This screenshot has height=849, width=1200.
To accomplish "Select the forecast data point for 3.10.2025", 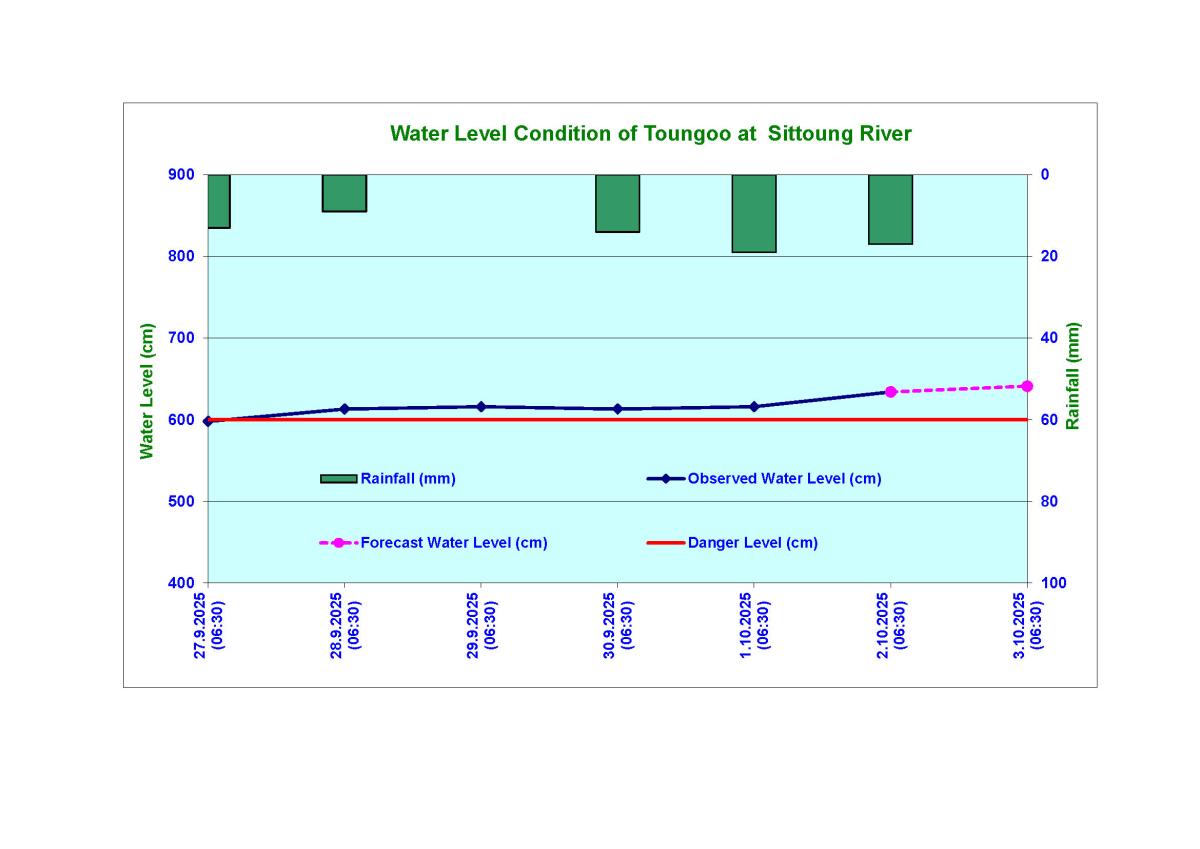I will (1026, 386).
